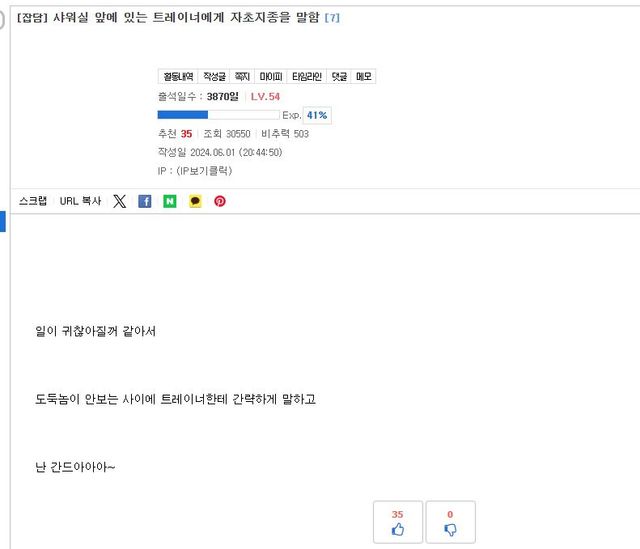Share via the green Naver icon
This screenshot has height=549, width=640.
(170, 201)
